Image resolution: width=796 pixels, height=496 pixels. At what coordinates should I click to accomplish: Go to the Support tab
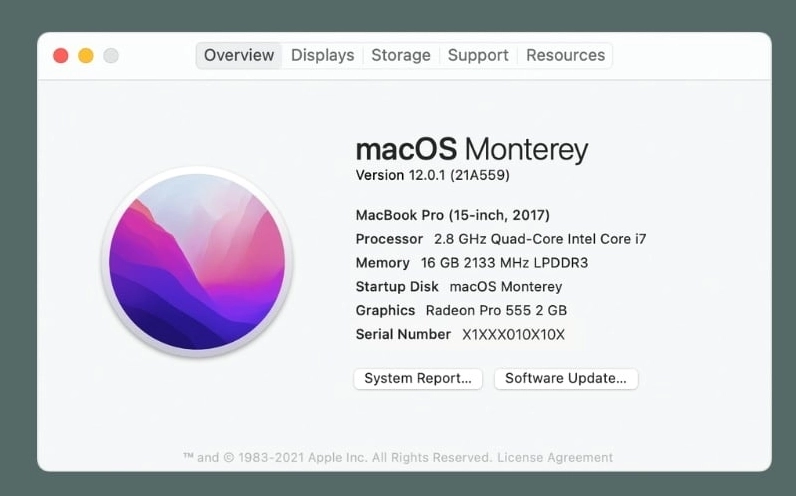(478, 55)
